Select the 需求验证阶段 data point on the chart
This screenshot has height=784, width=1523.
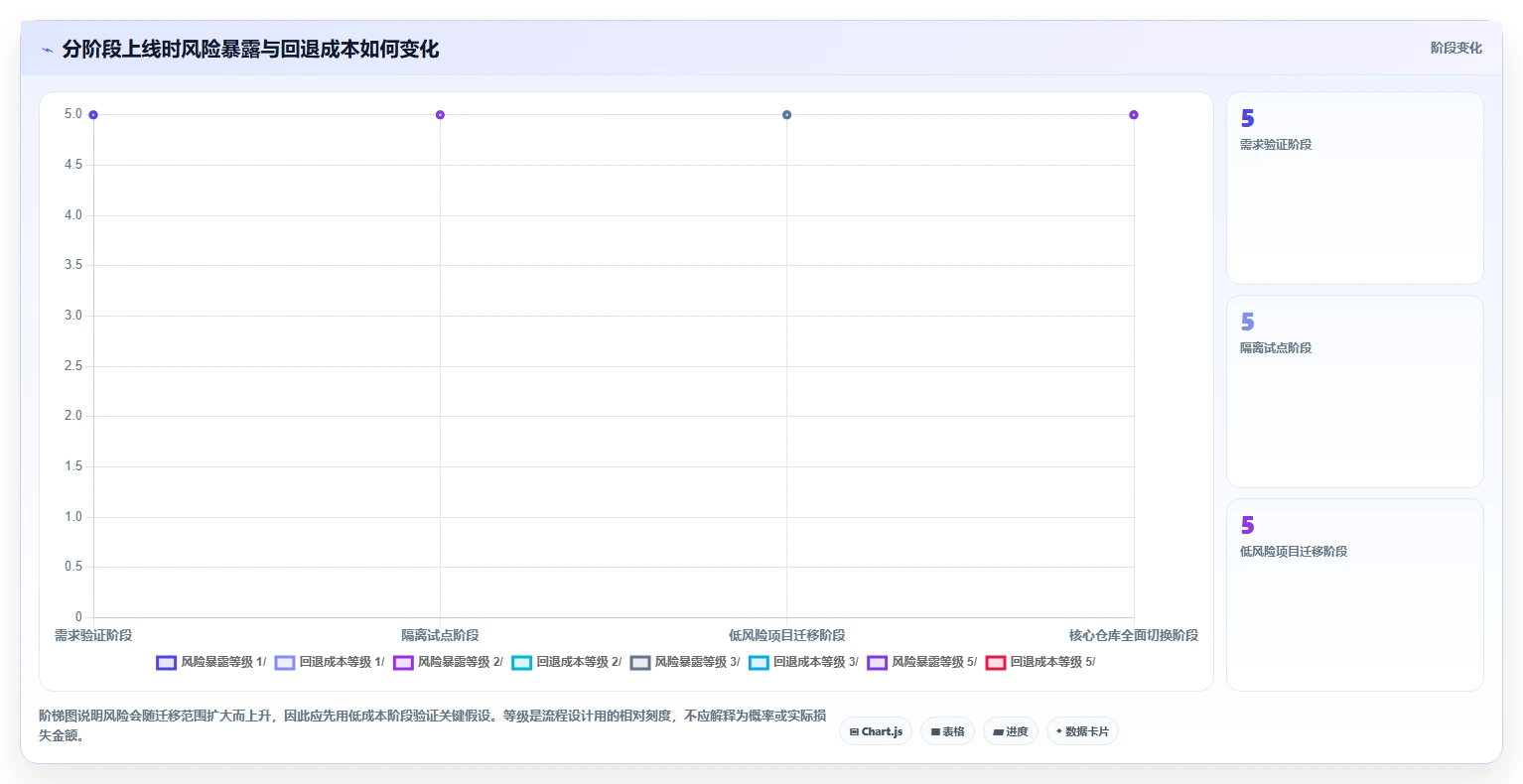(93, 115)
